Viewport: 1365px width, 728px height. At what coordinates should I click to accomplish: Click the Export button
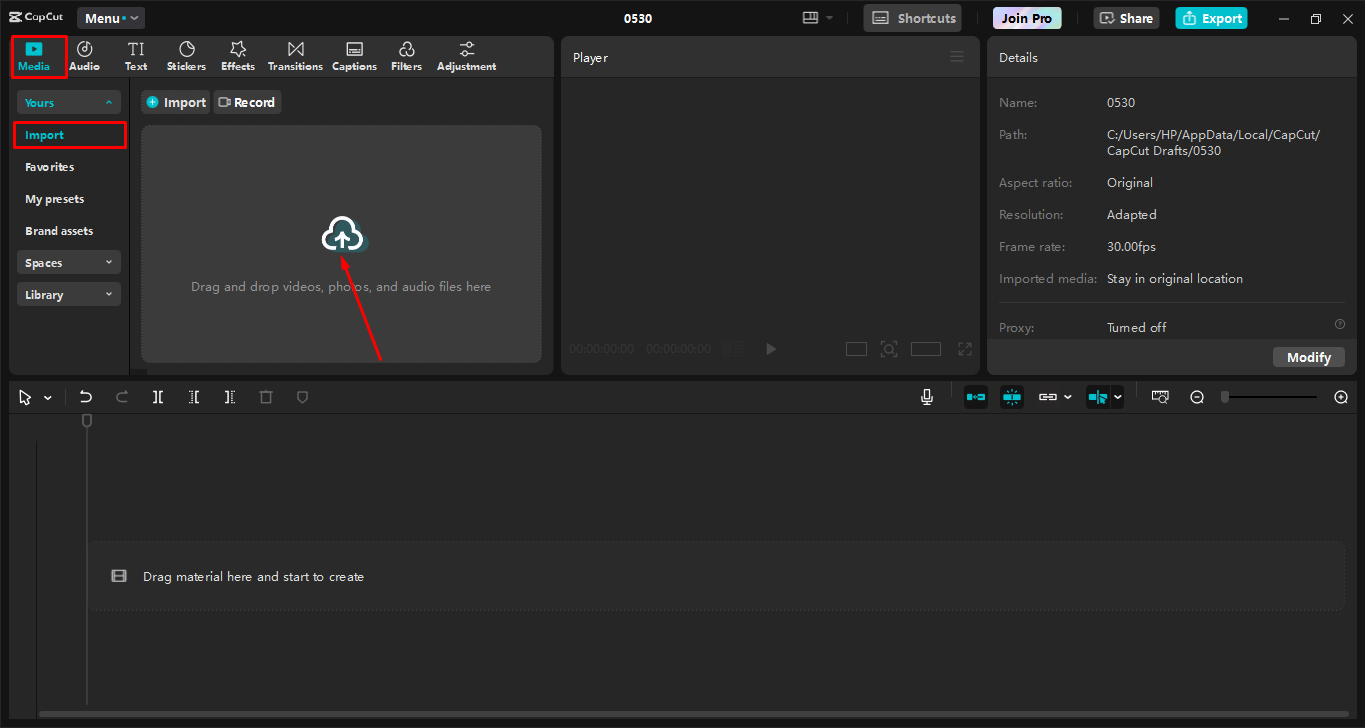[x=1211, y=17]
